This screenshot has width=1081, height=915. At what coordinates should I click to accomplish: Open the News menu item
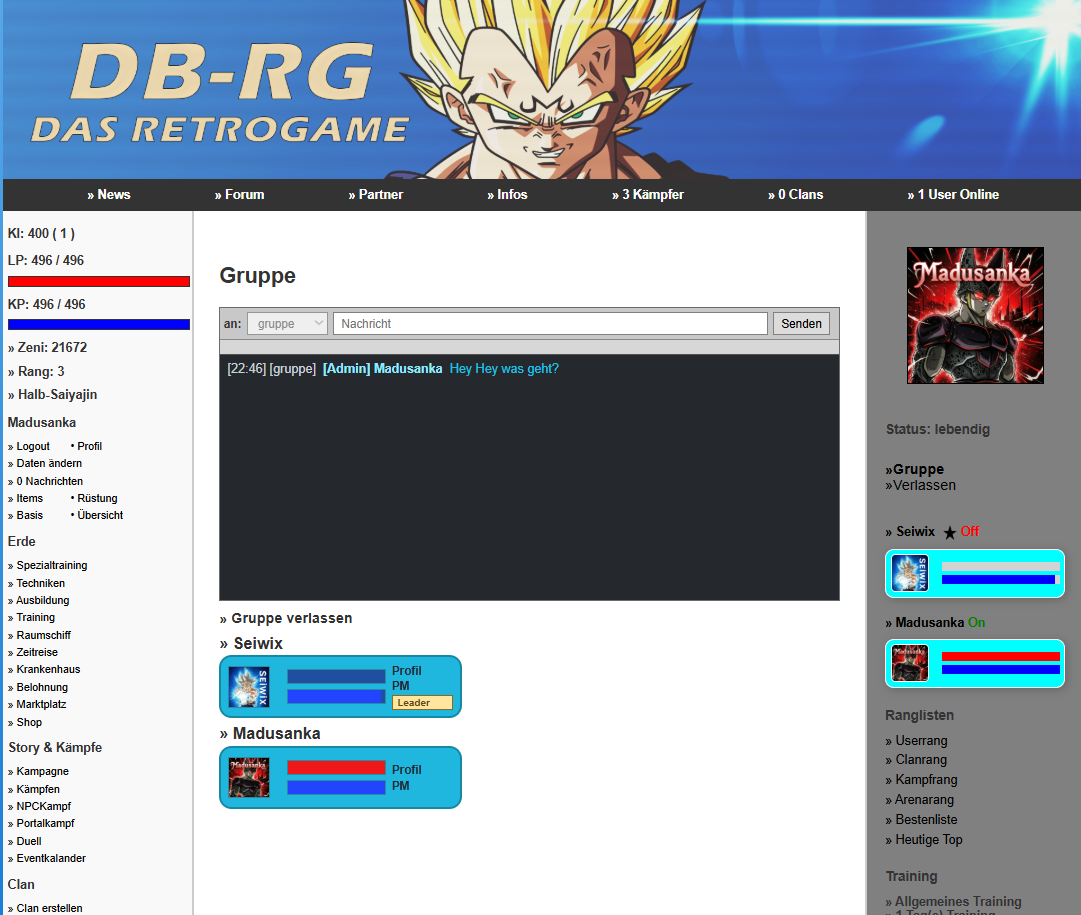pos(109,194)
